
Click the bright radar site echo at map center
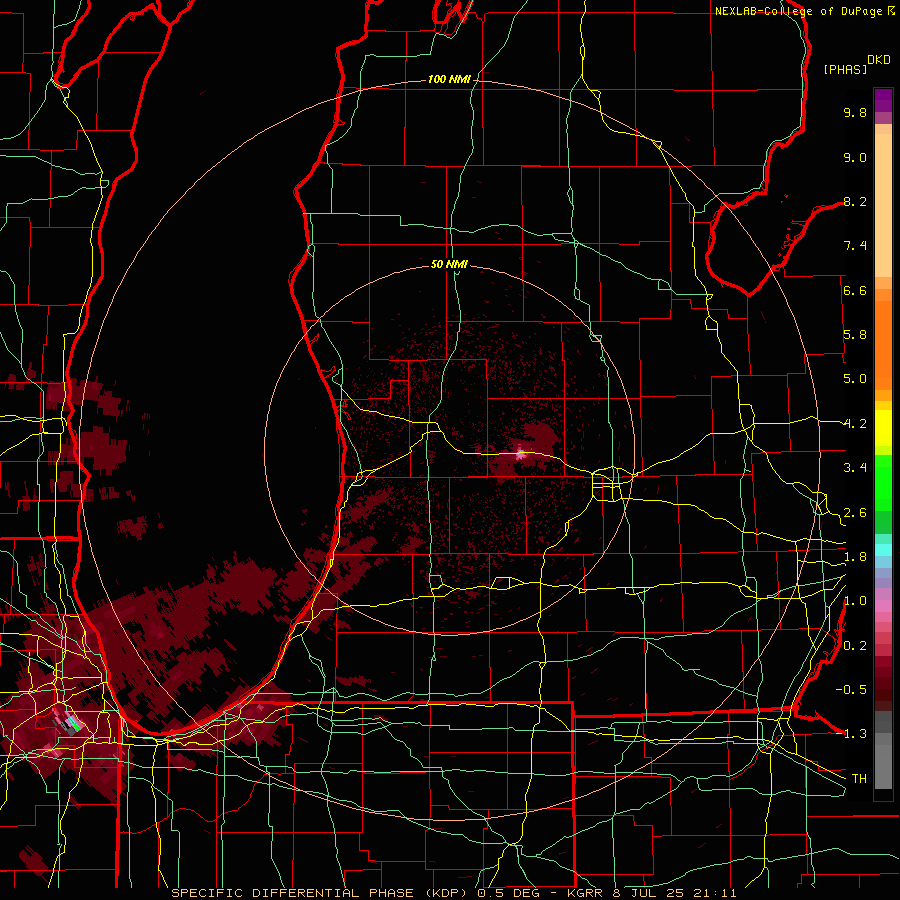tap(521, 453)
